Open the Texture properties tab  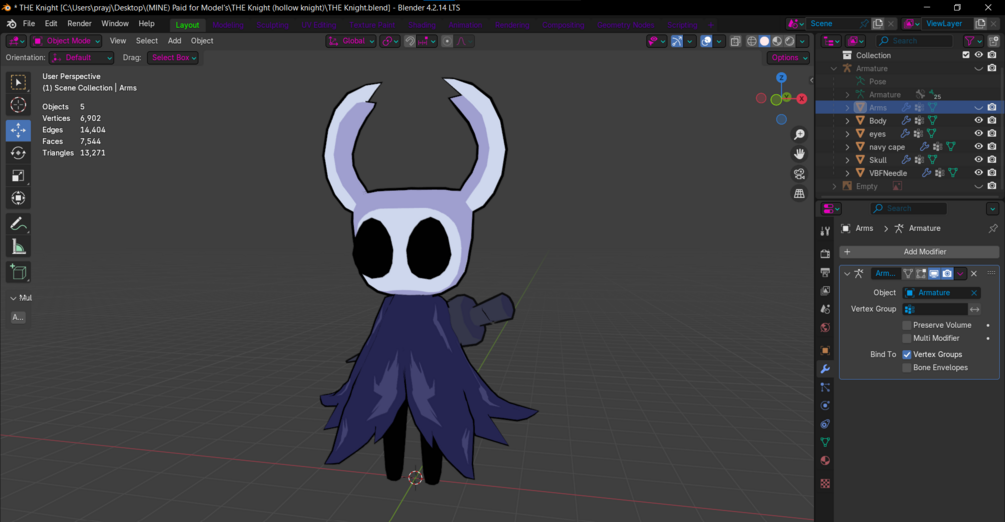click(825, 484)
